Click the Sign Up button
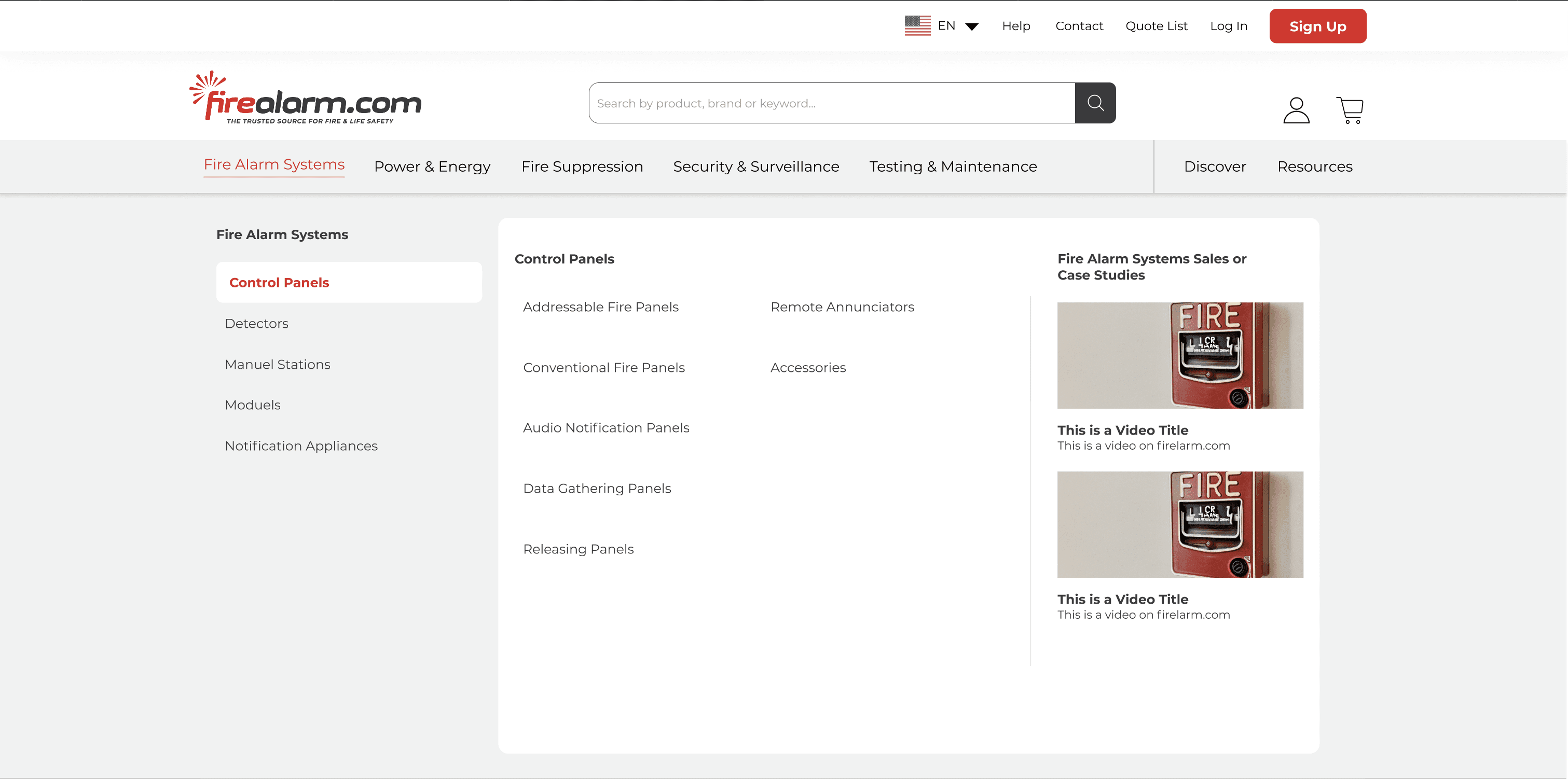The image size is (1568, 779). pyautogui.click(x=1317, y=26)
